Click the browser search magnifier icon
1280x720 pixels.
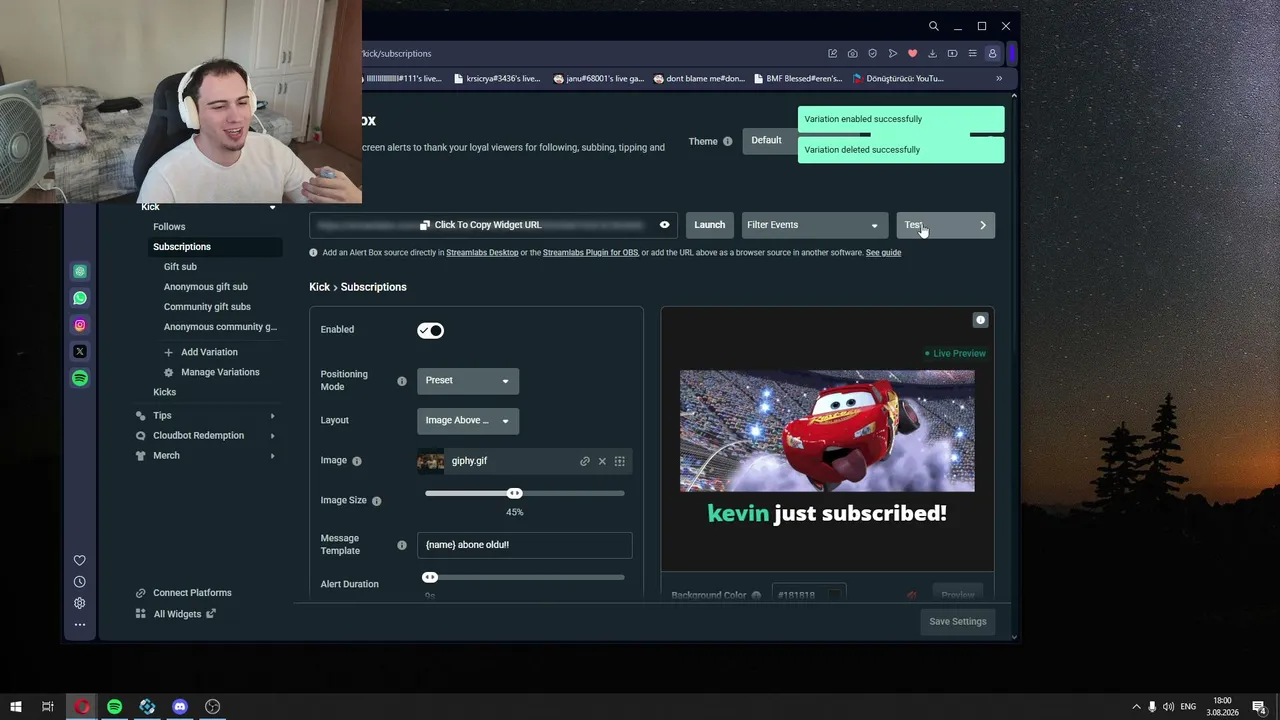[933, 26]
